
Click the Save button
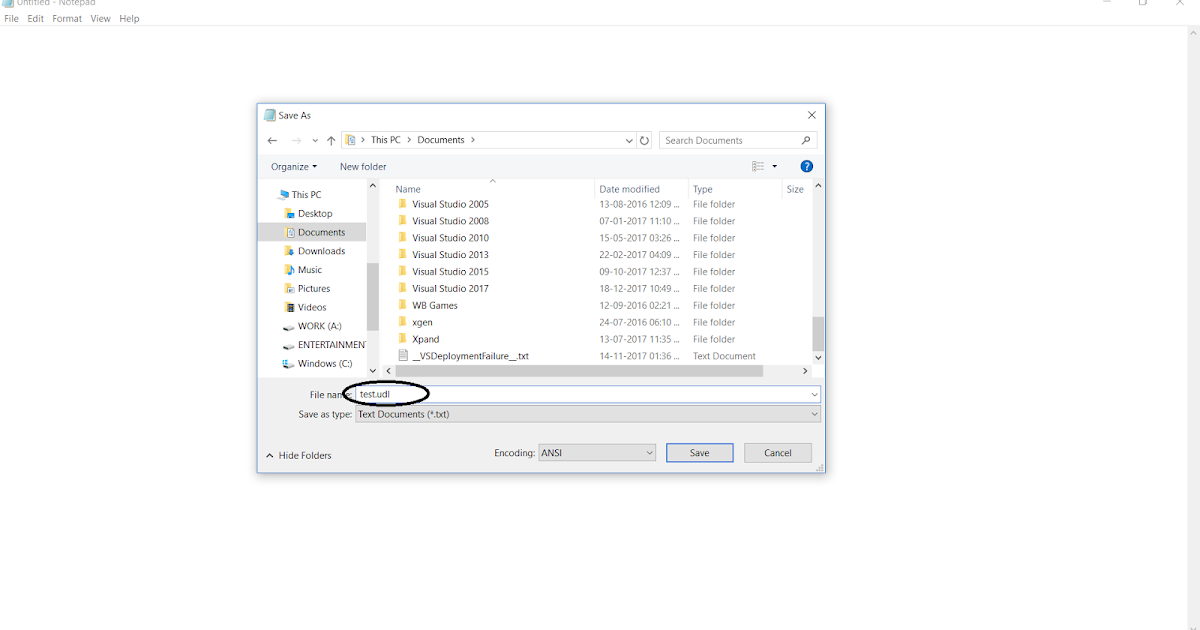699,452
